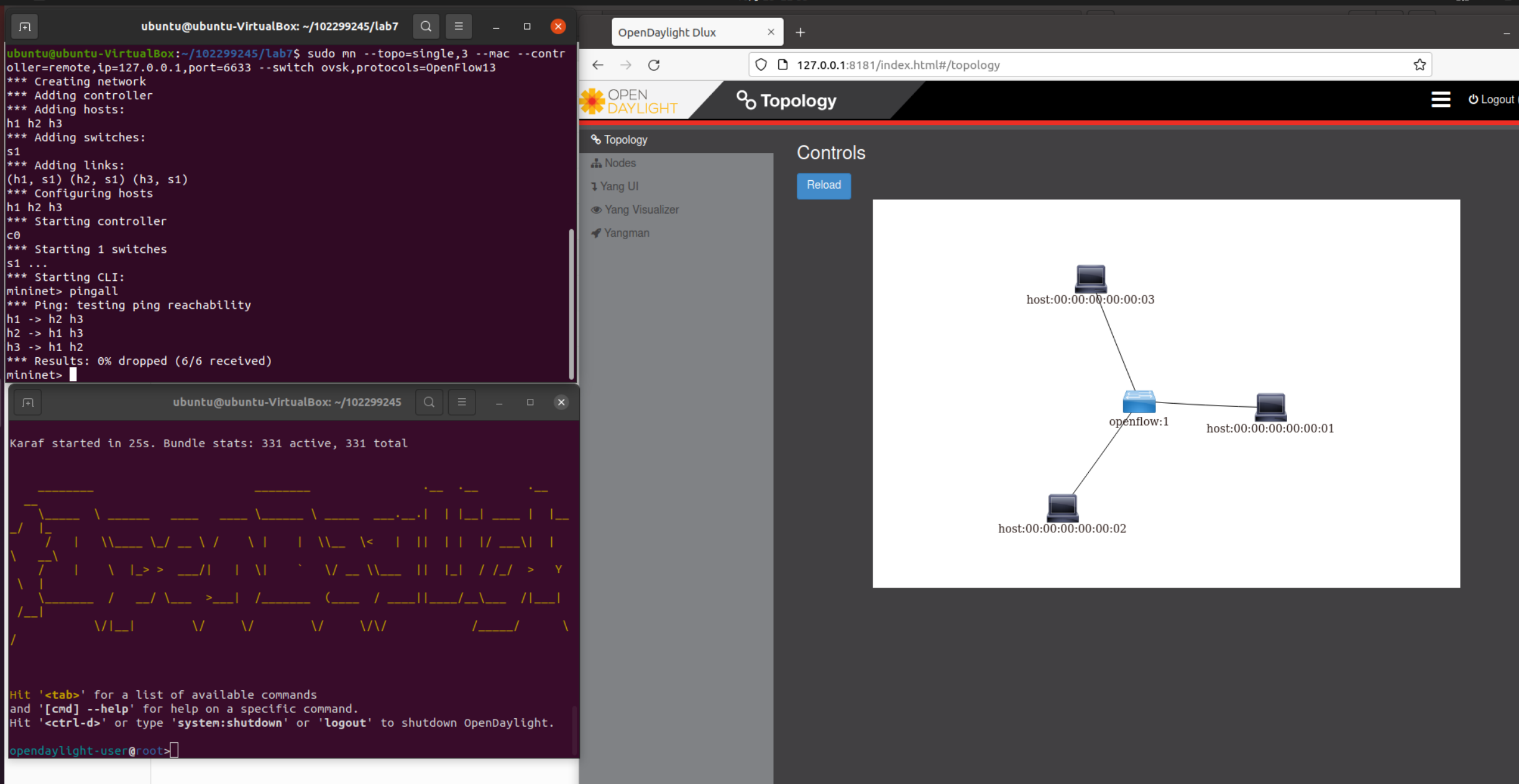The image size is (1519, 784).
Task: Switch to the Yangman sidebar item
Action: [626, 233]
